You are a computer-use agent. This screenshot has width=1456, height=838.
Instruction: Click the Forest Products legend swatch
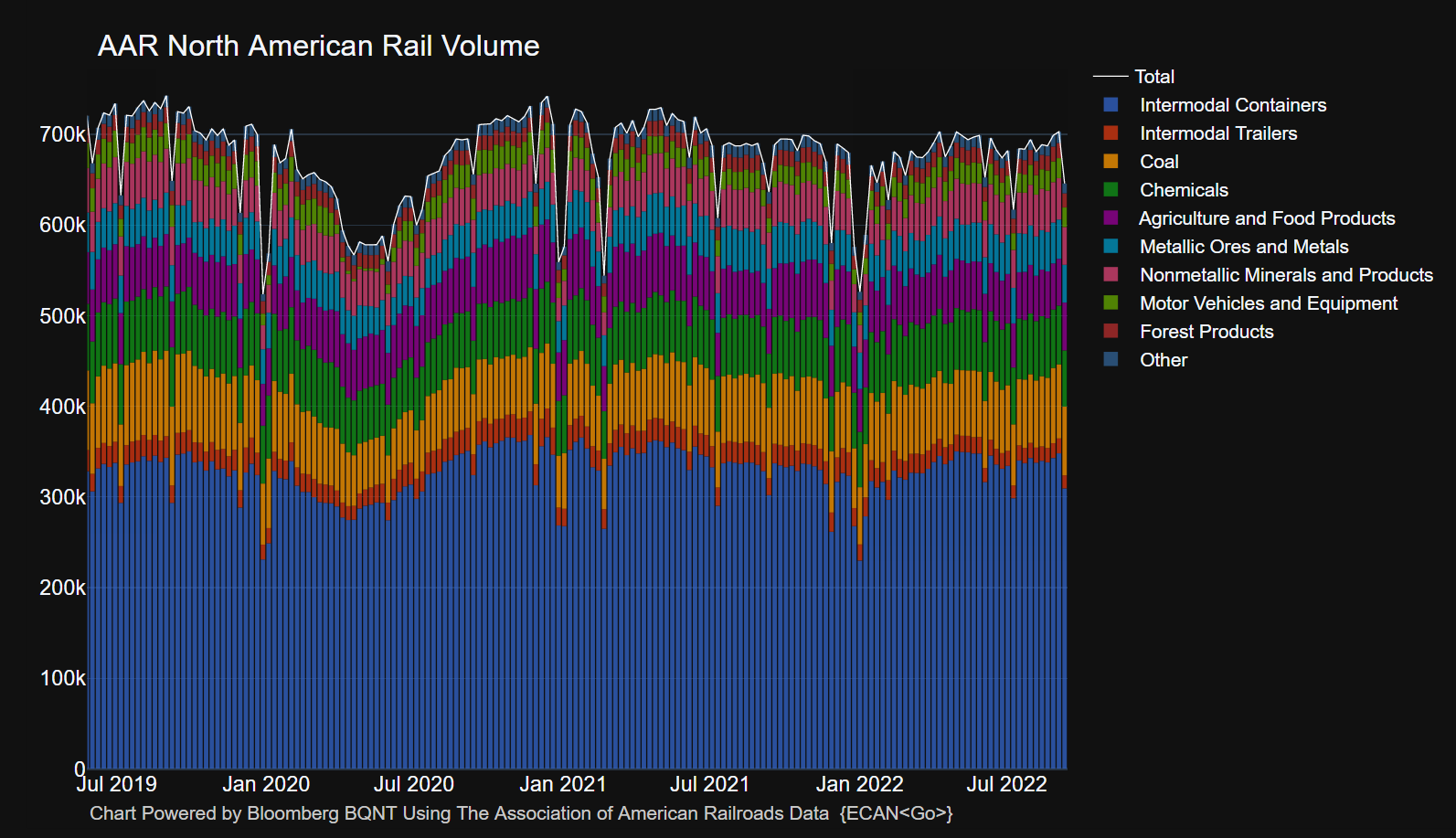tap(1111, 332)
